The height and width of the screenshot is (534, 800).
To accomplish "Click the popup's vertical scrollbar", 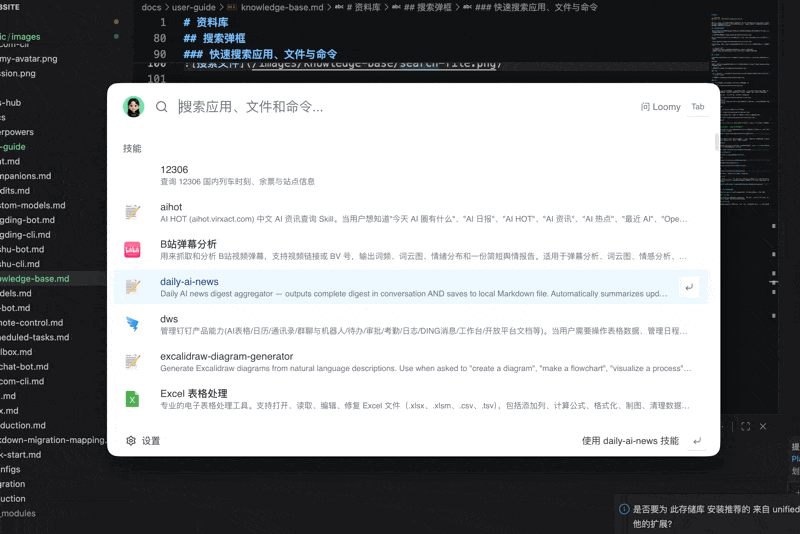I will click(x=716, y=141).
